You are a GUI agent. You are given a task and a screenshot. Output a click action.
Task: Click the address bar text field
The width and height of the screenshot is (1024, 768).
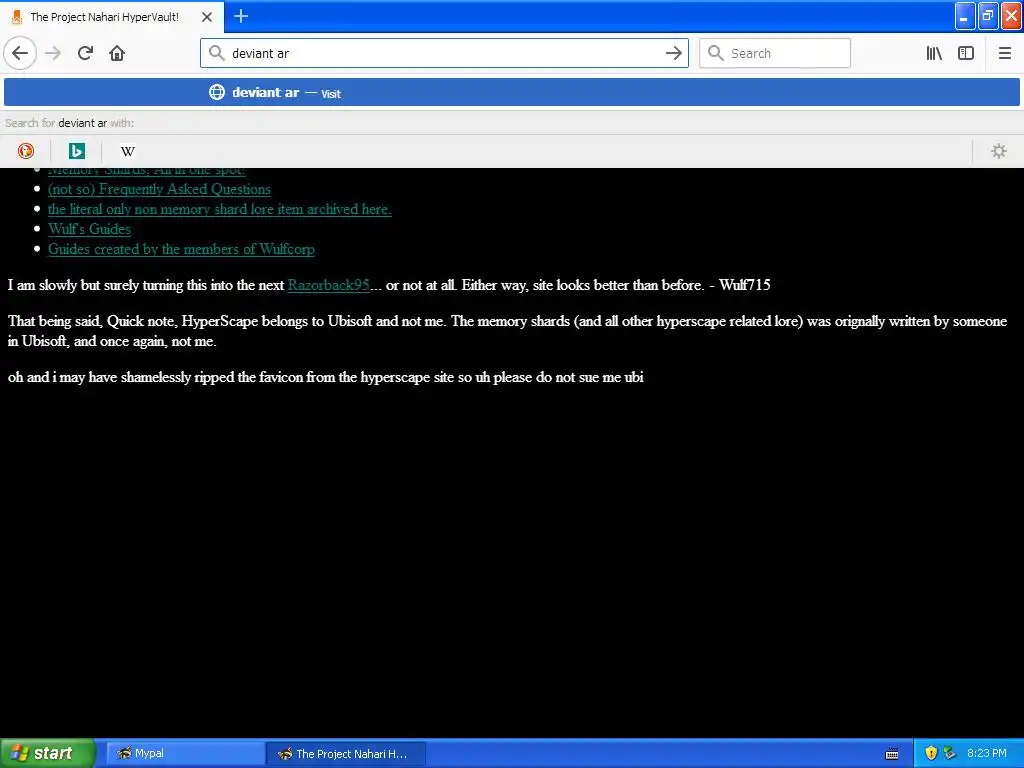pos(444,54)
